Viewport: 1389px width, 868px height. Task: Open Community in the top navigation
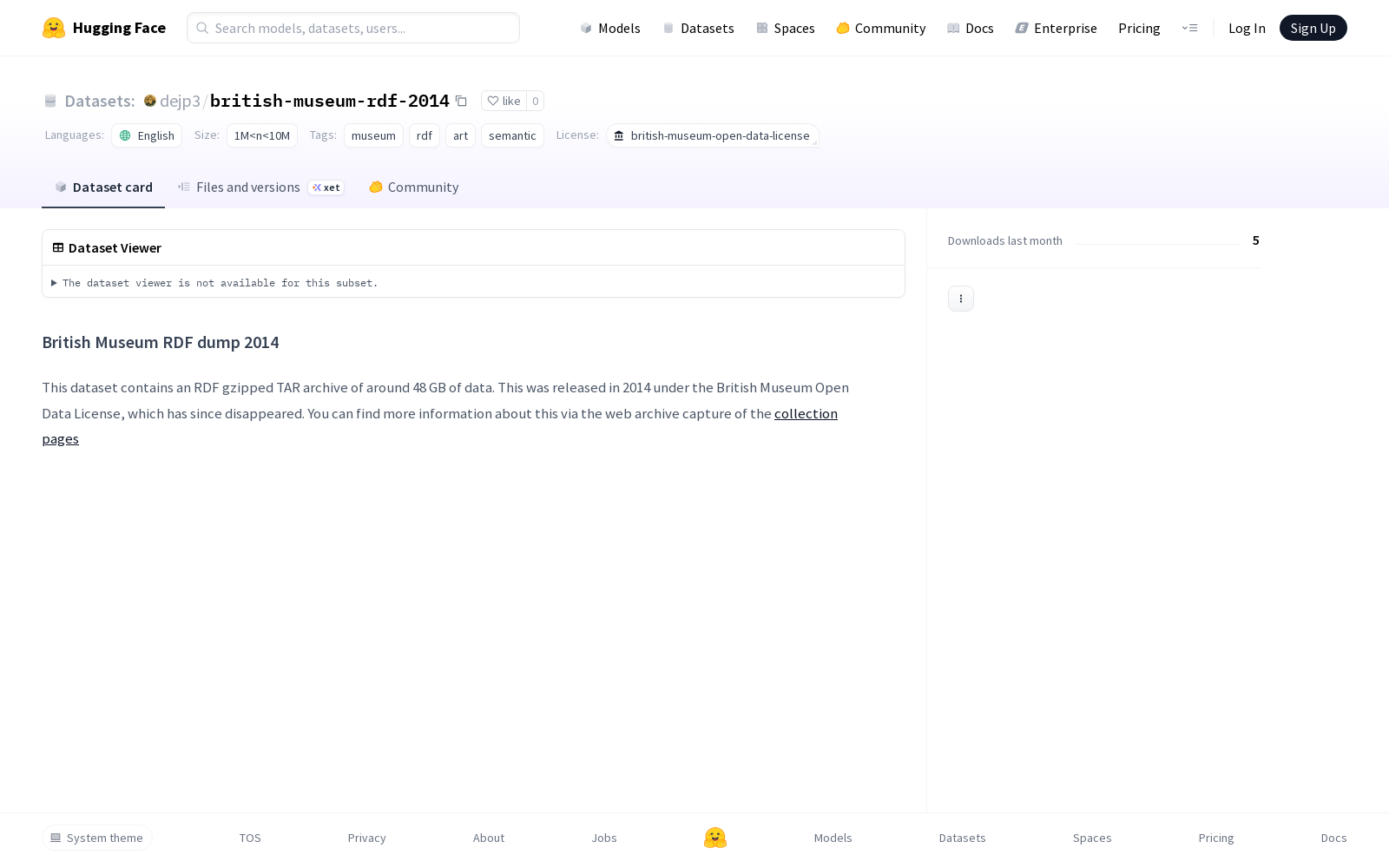(881, 28)
